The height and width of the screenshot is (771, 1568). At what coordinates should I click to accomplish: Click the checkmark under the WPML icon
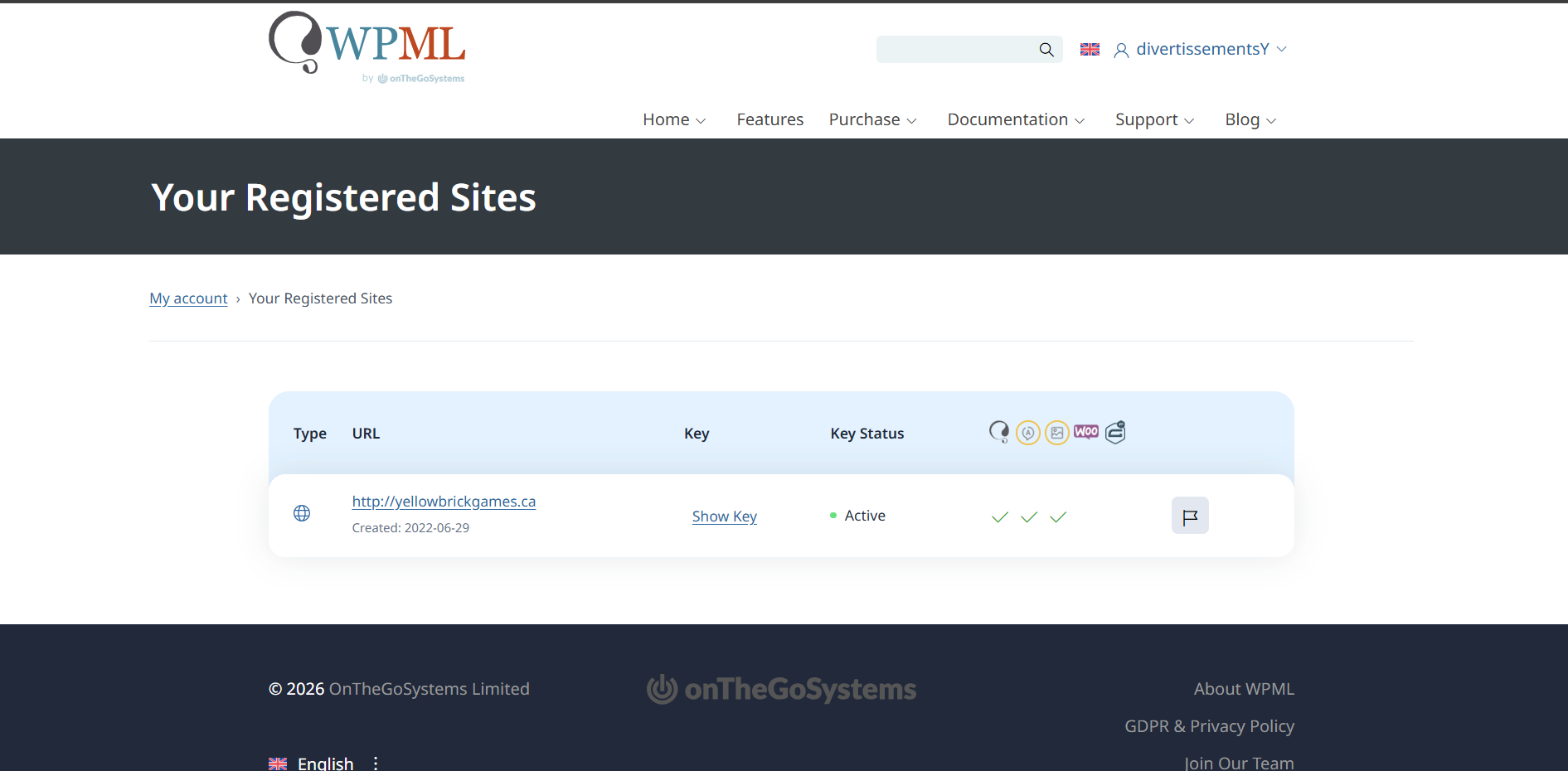pos(1000,517)
